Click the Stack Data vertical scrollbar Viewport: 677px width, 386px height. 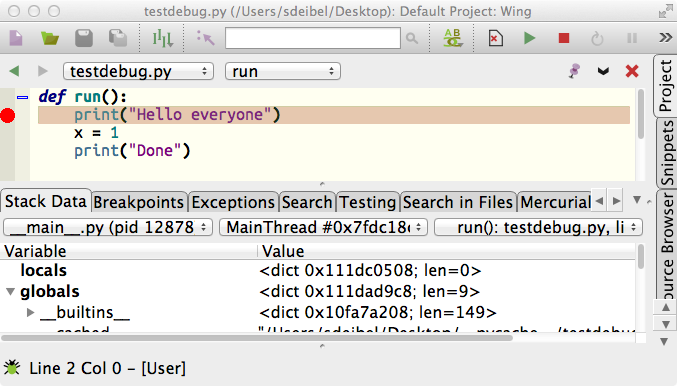641,256
